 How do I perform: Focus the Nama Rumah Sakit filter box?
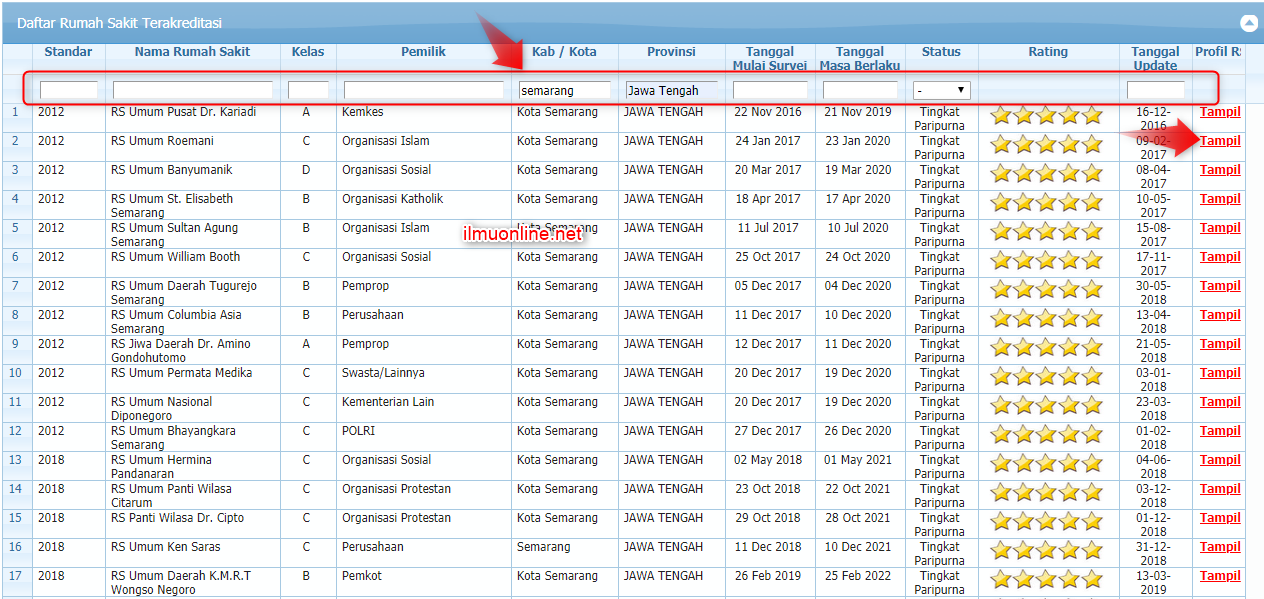192,90
